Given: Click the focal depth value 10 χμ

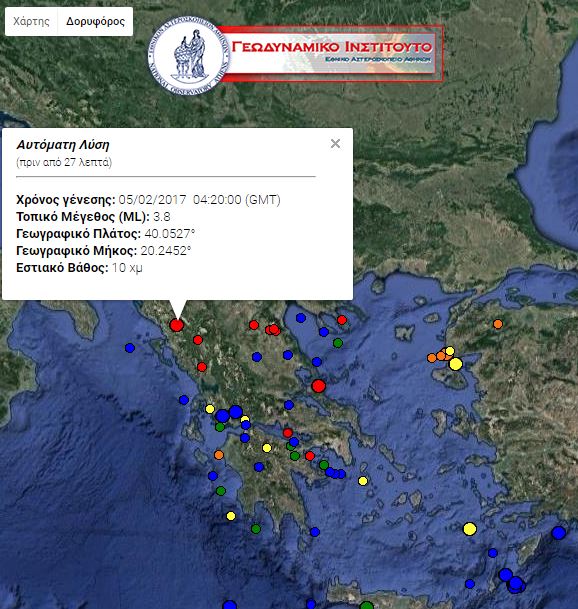Looking at the screenshot, I should [x=127, y=268].
